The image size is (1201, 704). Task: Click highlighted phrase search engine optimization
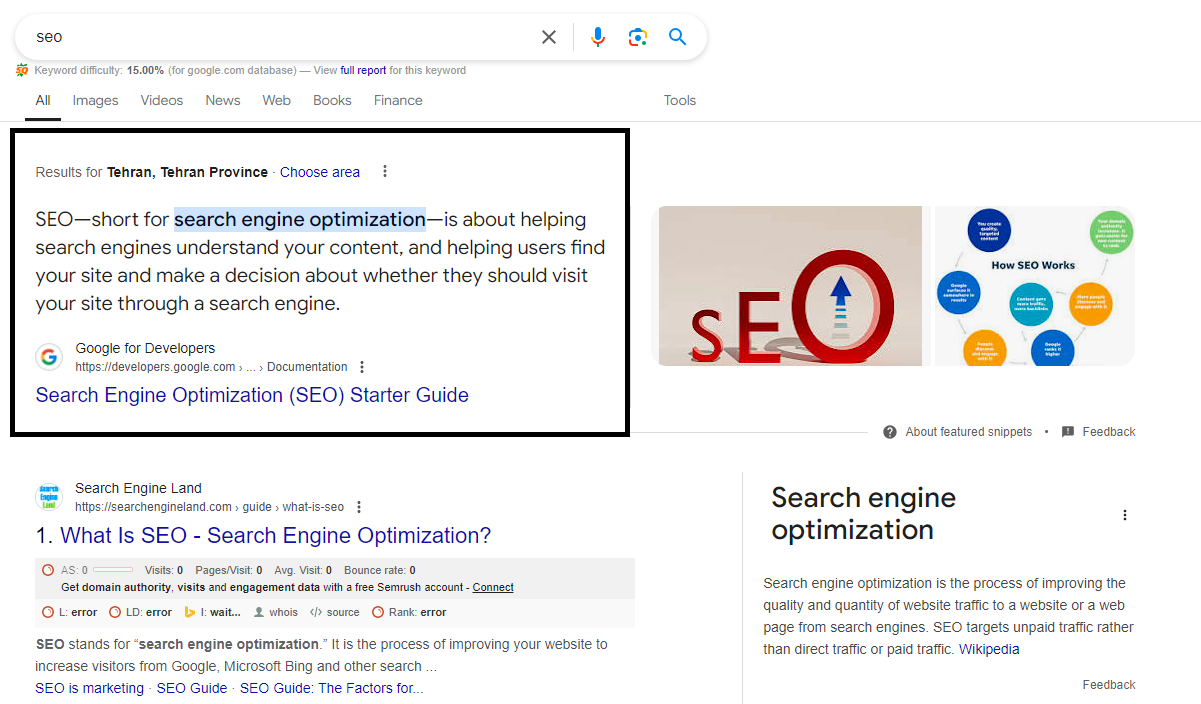pos(300,219)
